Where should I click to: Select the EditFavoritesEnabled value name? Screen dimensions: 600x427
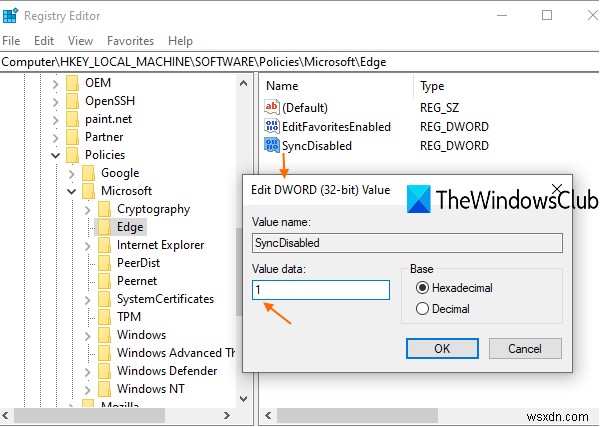click(336, 127)
